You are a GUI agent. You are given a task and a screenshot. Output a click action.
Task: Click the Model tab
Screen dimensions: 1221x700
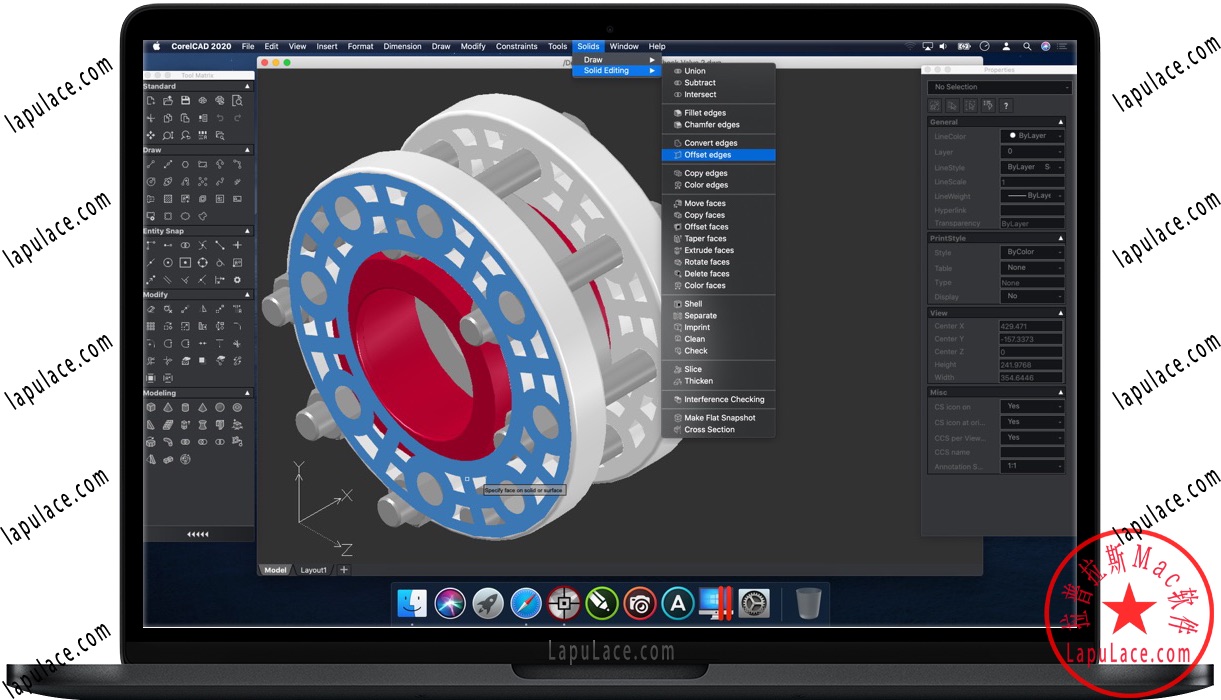(x=275, y=569)
